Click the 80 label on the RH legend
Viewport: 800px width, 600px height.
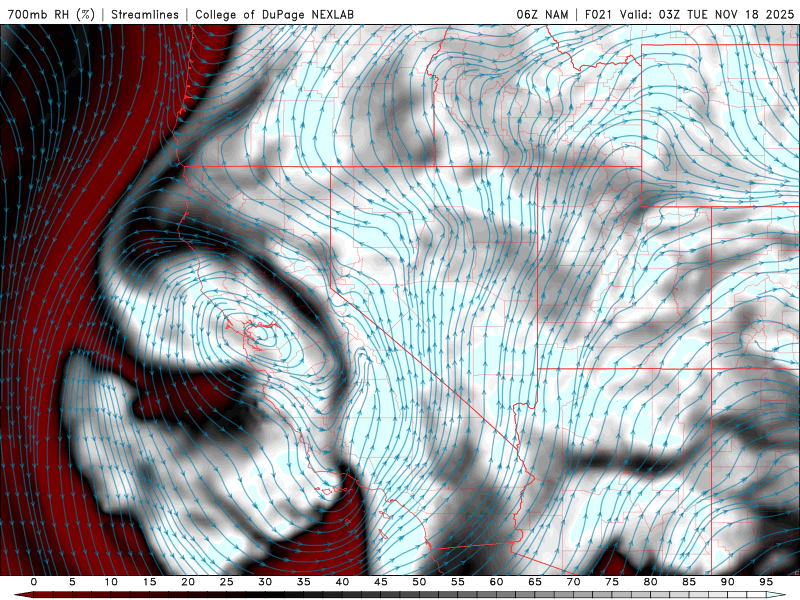650,582
